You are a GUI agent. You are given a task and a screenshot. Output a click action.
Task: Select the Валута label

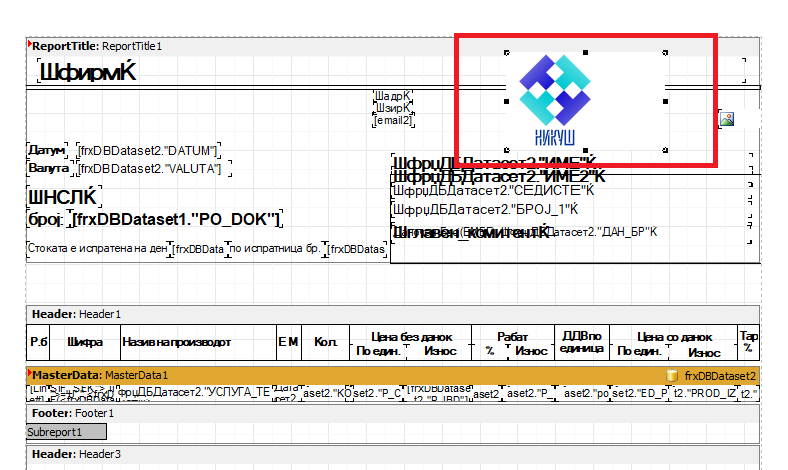tap(49, 168)
